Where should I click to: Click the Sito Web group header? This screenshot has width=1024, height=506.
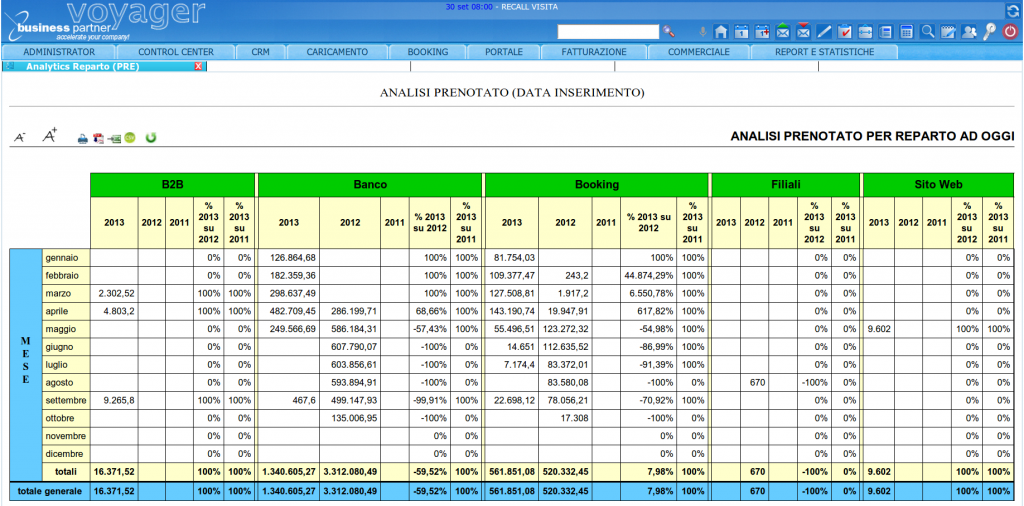tap(938, 185)
